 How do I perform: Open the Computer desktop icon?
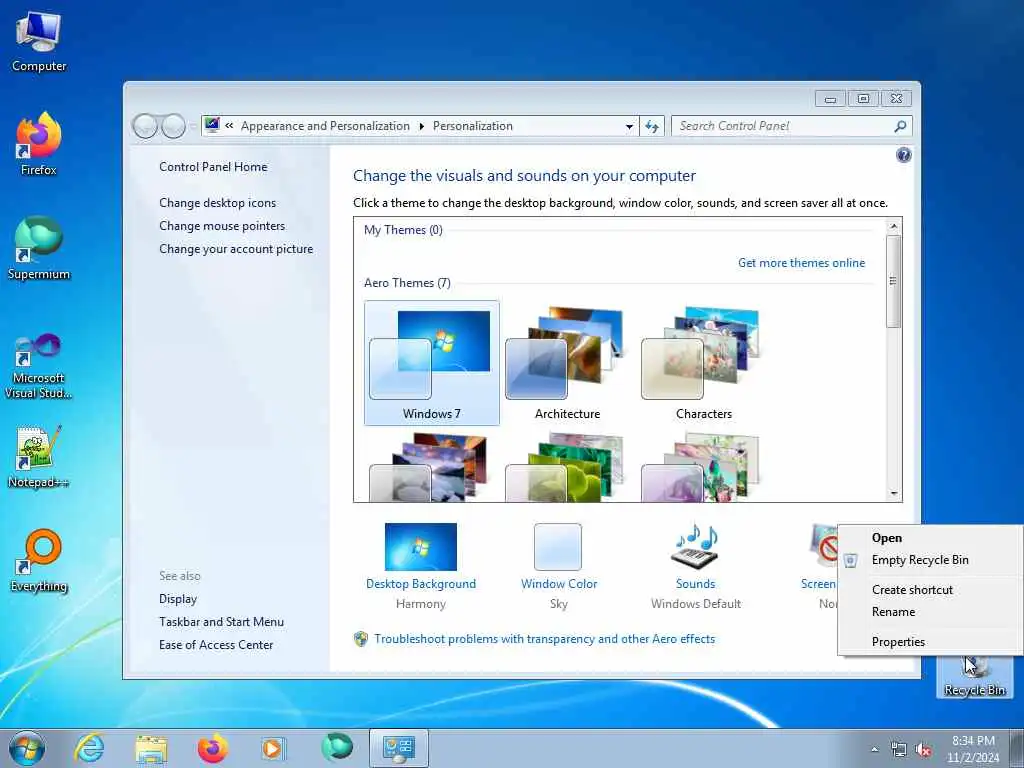coord(39,40)
